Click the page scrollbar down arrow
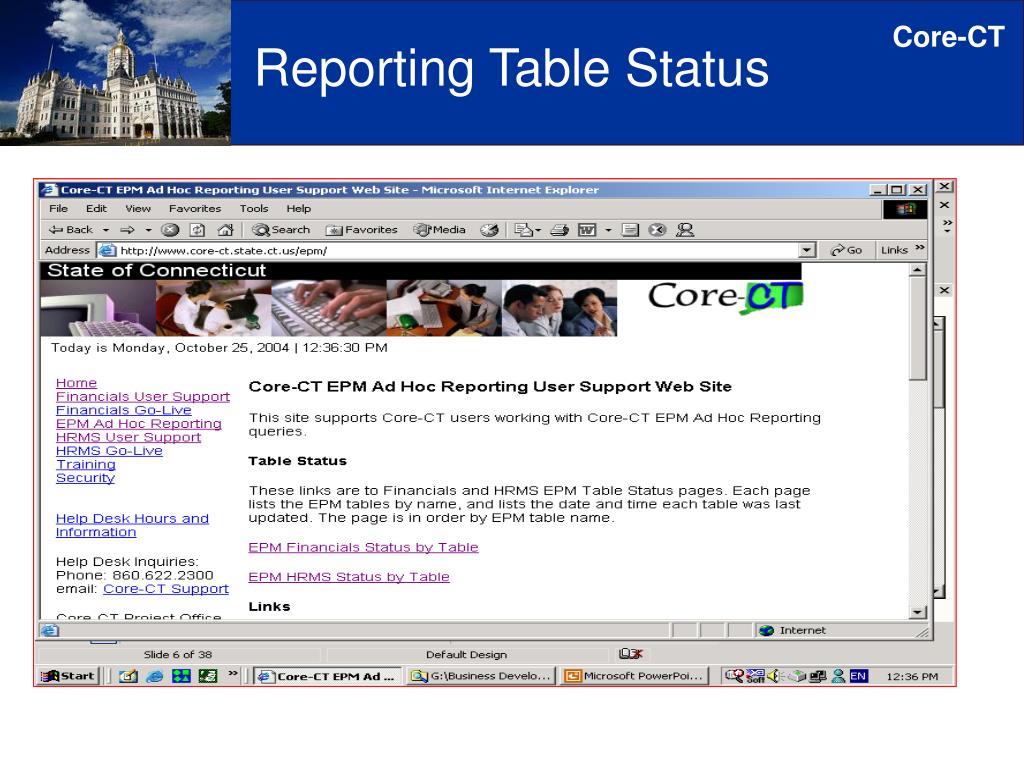This screenshot has height=768, width=1024. 918,612
